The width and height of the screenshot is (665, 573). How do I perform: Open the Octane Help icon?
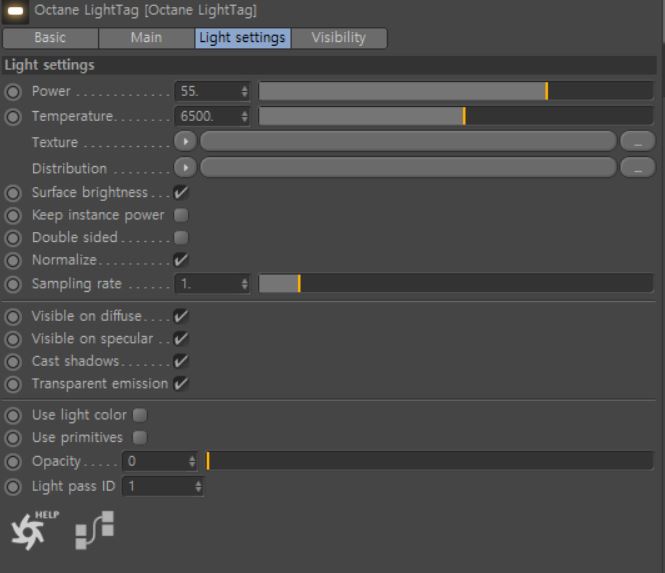[35, 530]
